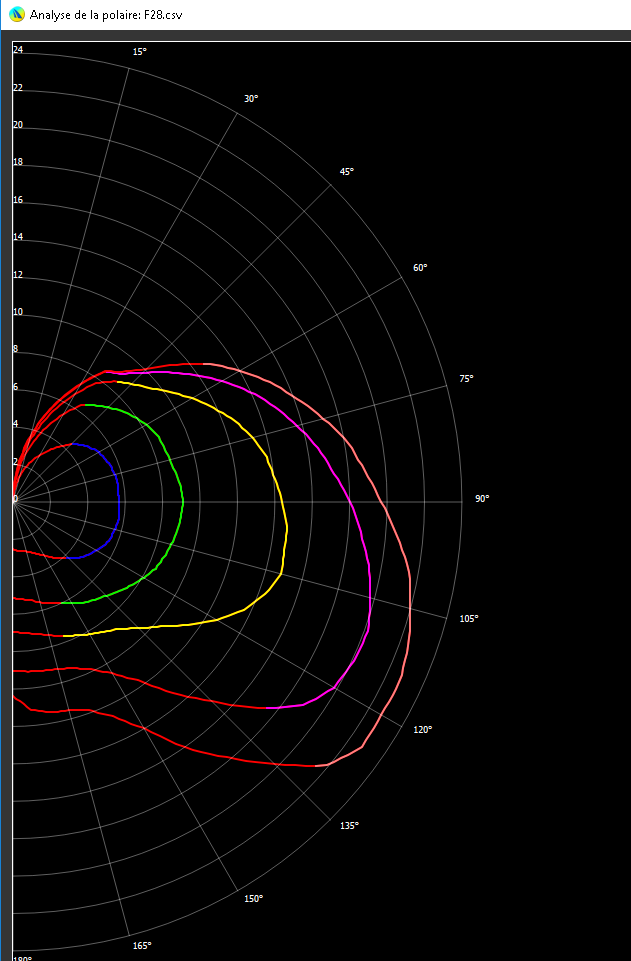Click the 150° angle label
This screenshot has width=631, height=961.
click(x=254, y=898)
